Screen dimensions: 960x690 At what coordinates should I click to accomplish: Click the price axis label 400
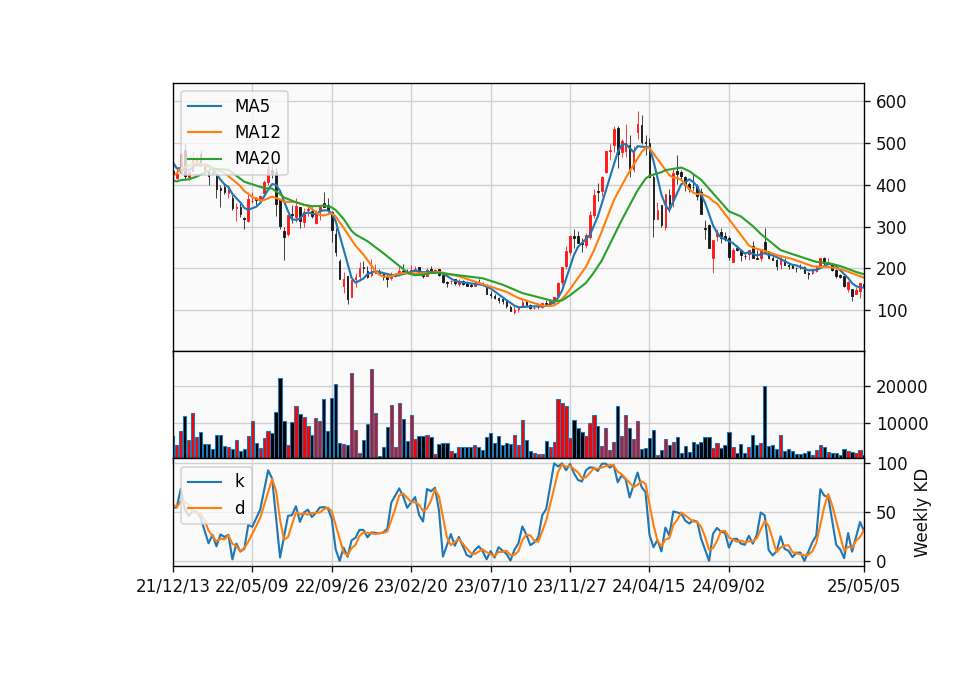(891, 186)
